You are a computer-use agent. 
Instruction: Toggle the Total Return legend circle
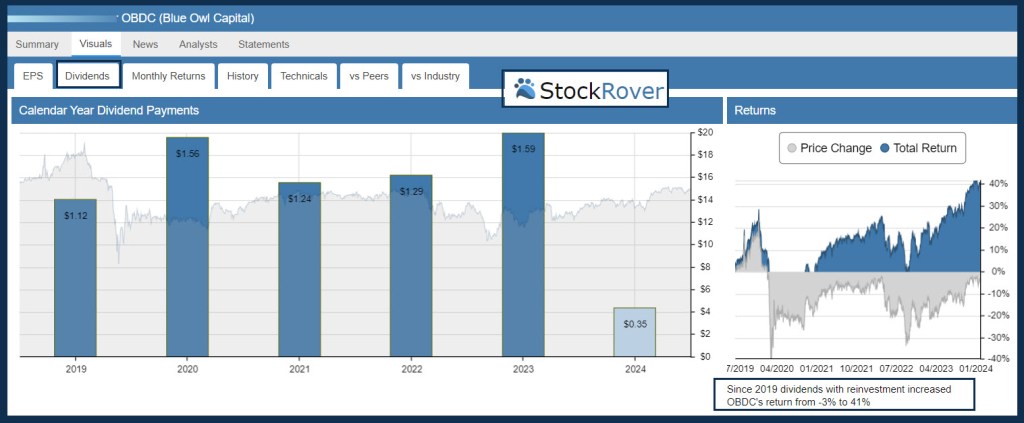(x=885, y=149)
